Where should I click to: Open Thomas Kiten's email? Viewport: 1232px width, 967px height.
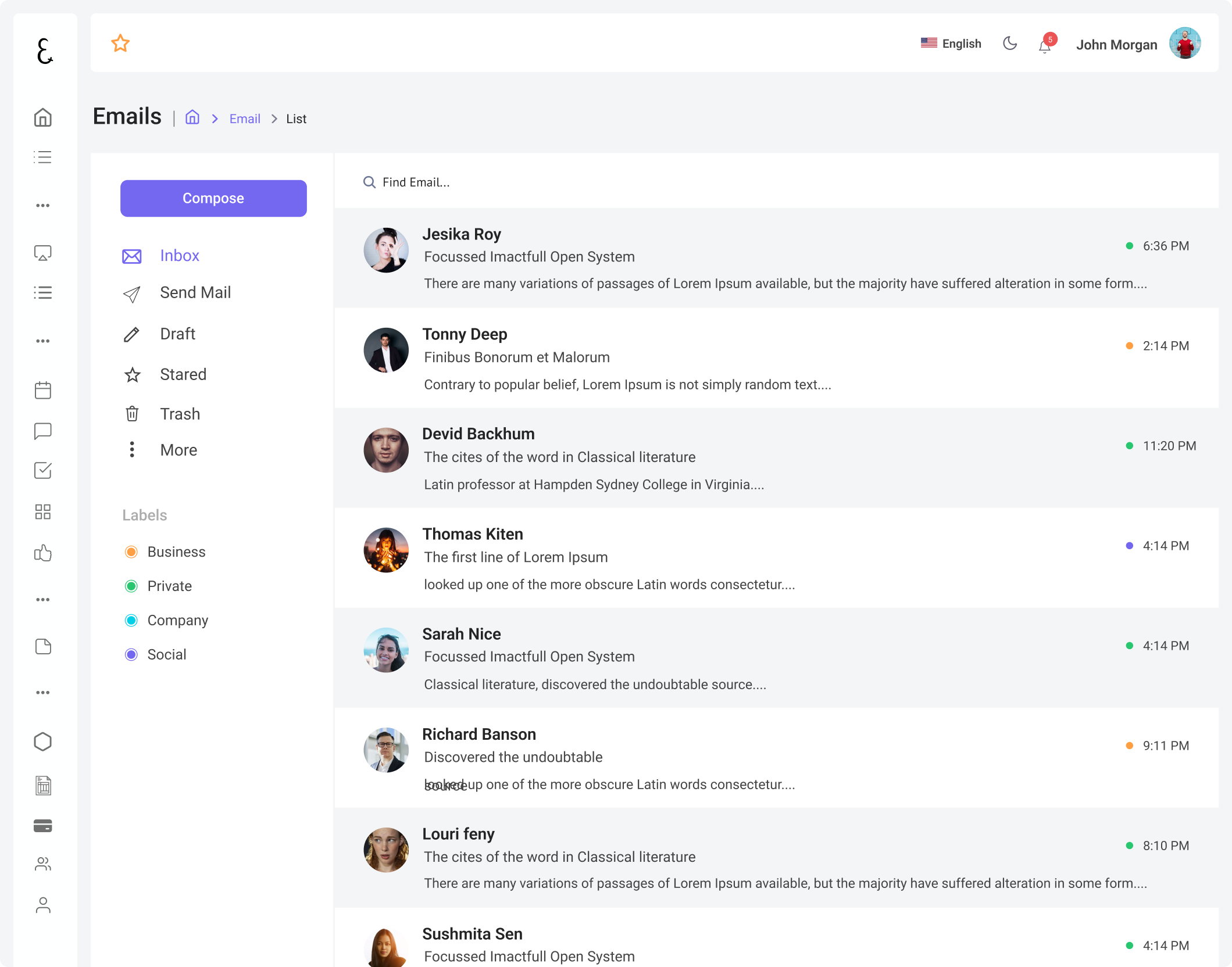click(776, 558)
